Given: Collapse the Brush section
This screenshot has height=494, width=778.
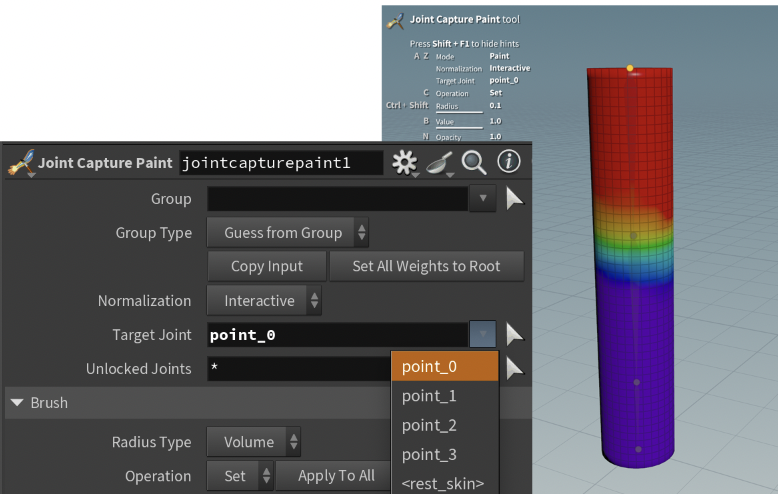Looking at the screenshot, I should [17, 403].
